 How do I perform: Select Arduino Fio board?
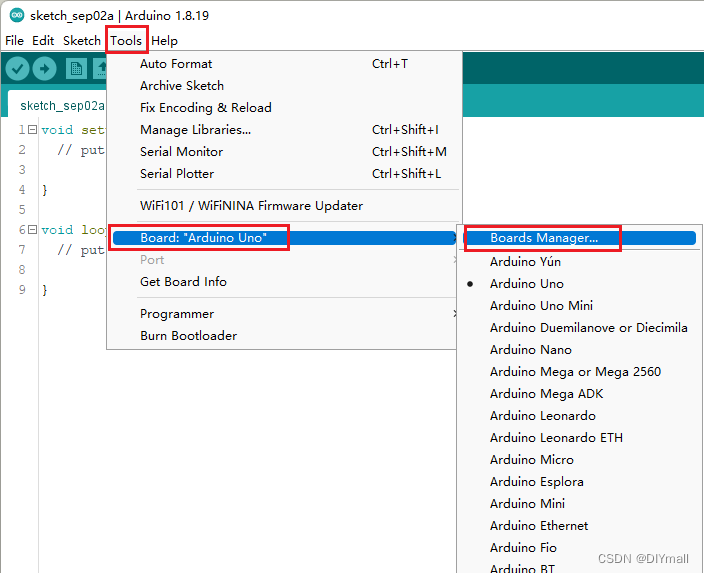point(580,548)
